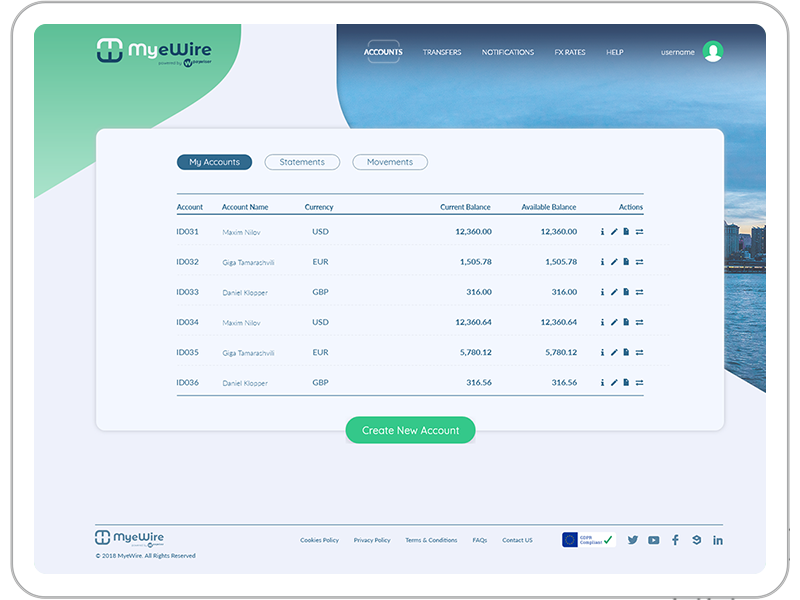
Task: Click the GDPR Compliant badge
Action: (x=588, y=540)
